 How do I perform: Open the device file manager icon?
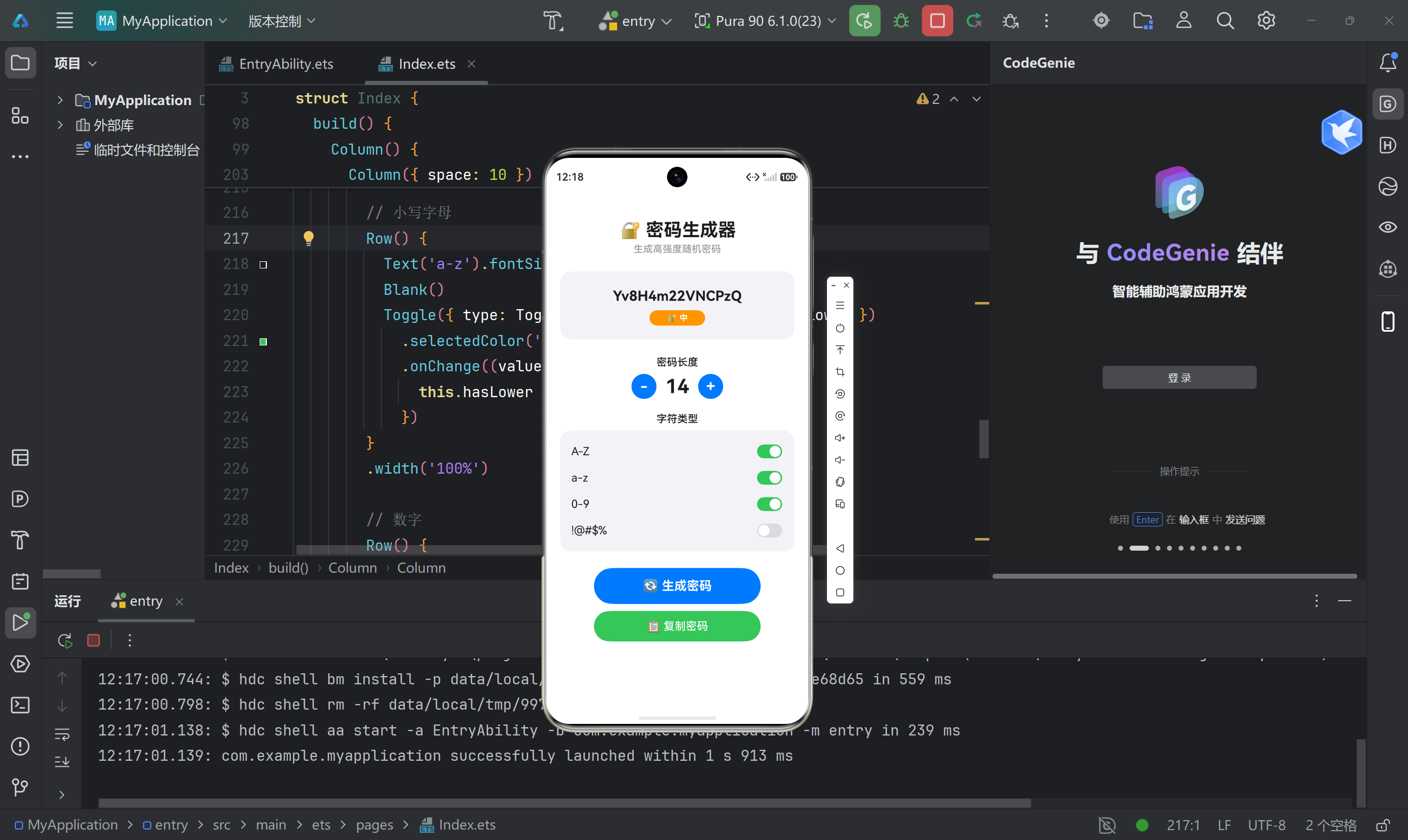pos(1143,21)
